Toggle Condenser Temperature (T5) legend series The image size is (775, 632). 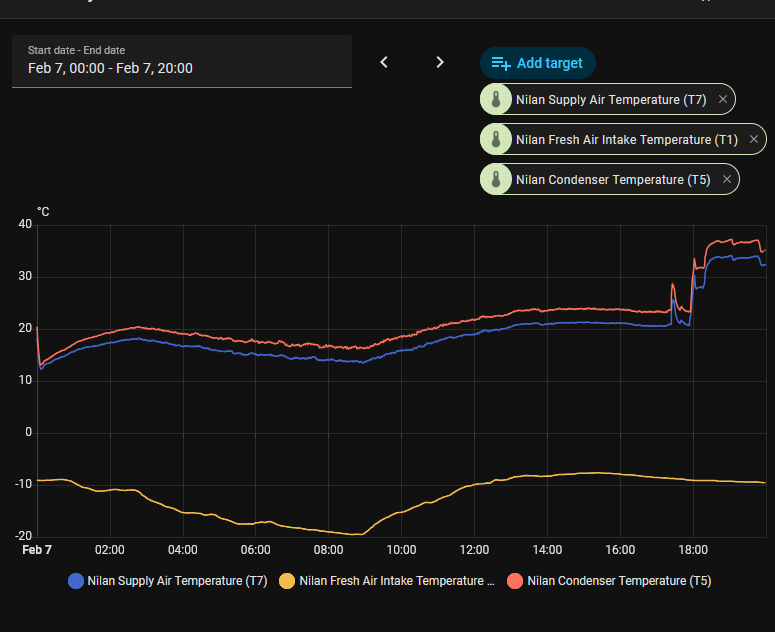point(618,580)
